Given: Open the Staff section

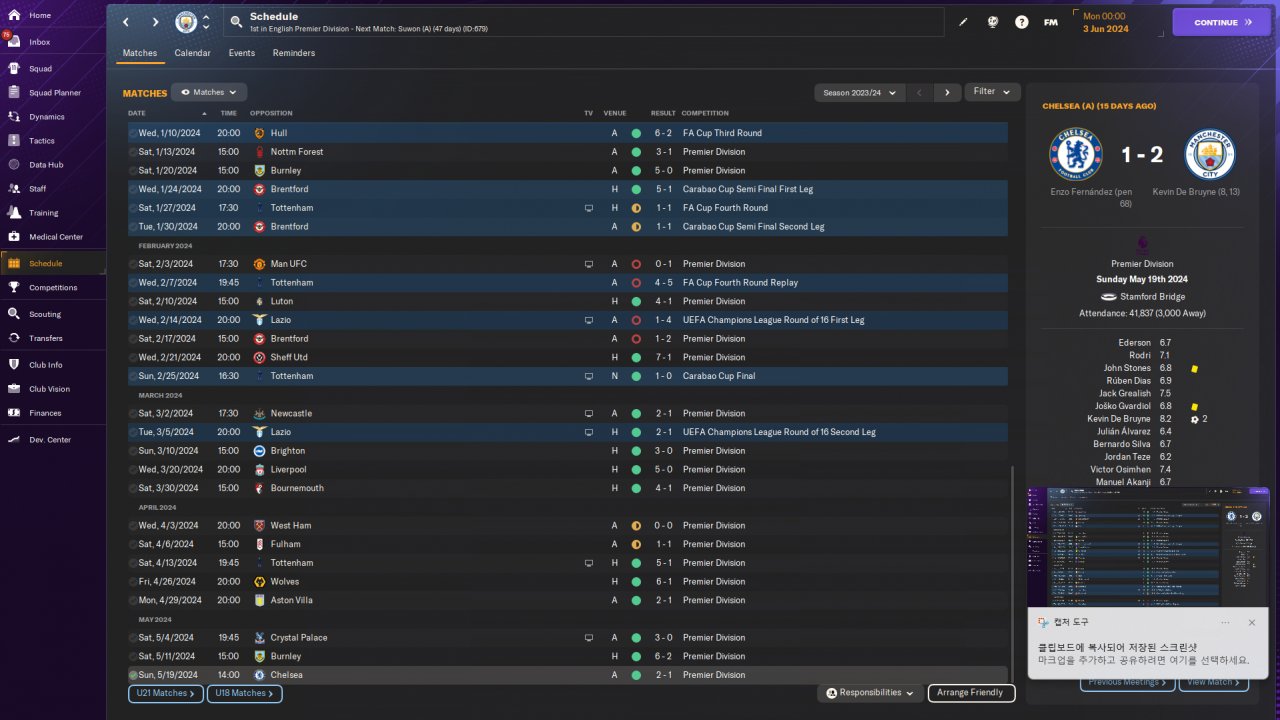Looking at the screenshot, I should click(x=38, y=189).
